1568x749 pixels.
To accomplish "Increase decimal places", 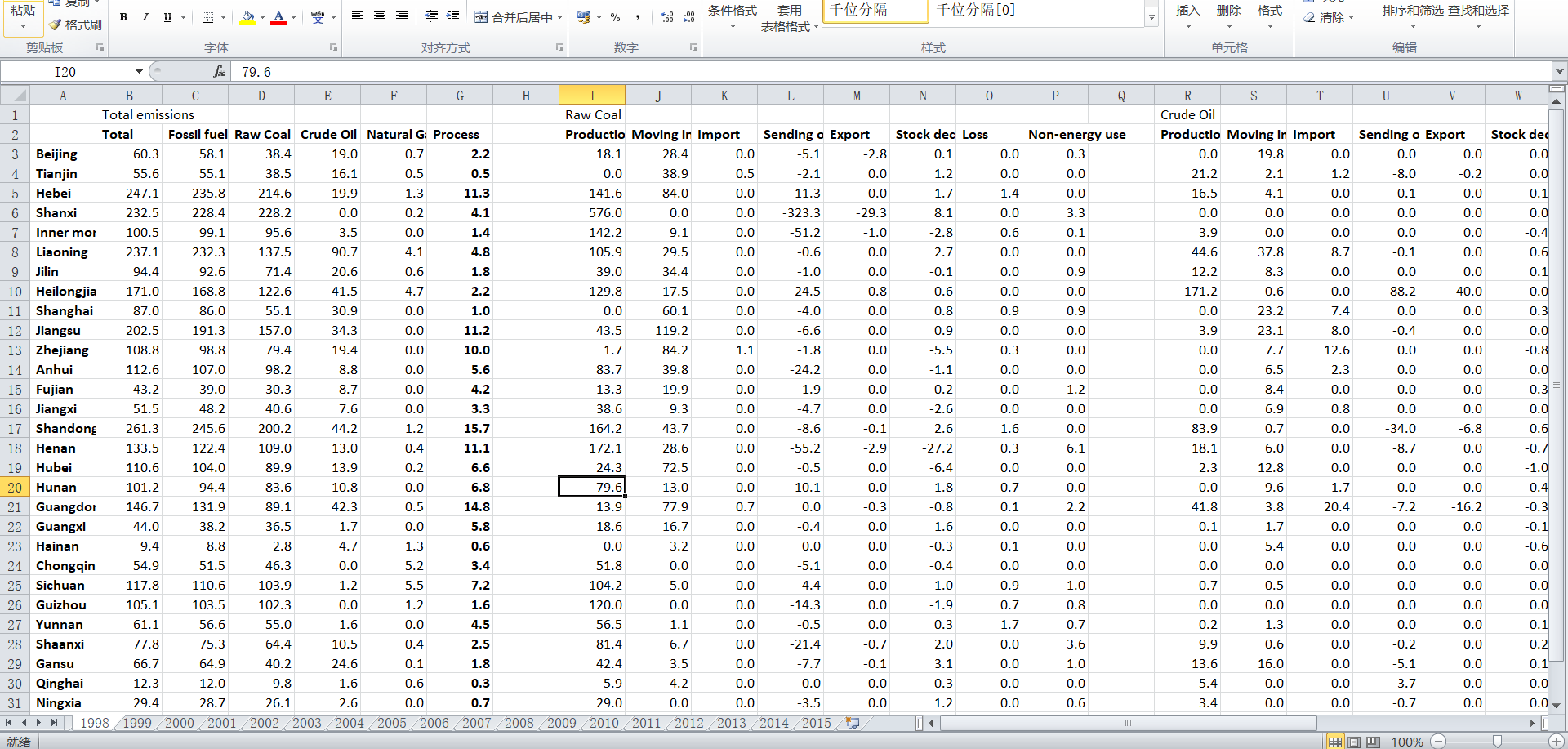I will point(667,17).
